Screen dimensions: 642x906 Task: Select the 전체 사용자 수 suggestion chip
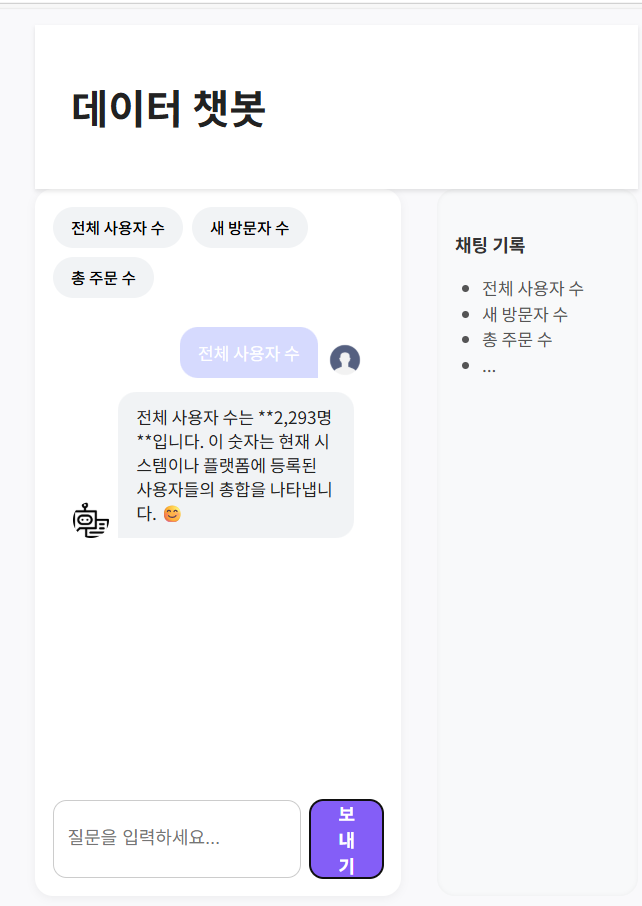[118, 228]
